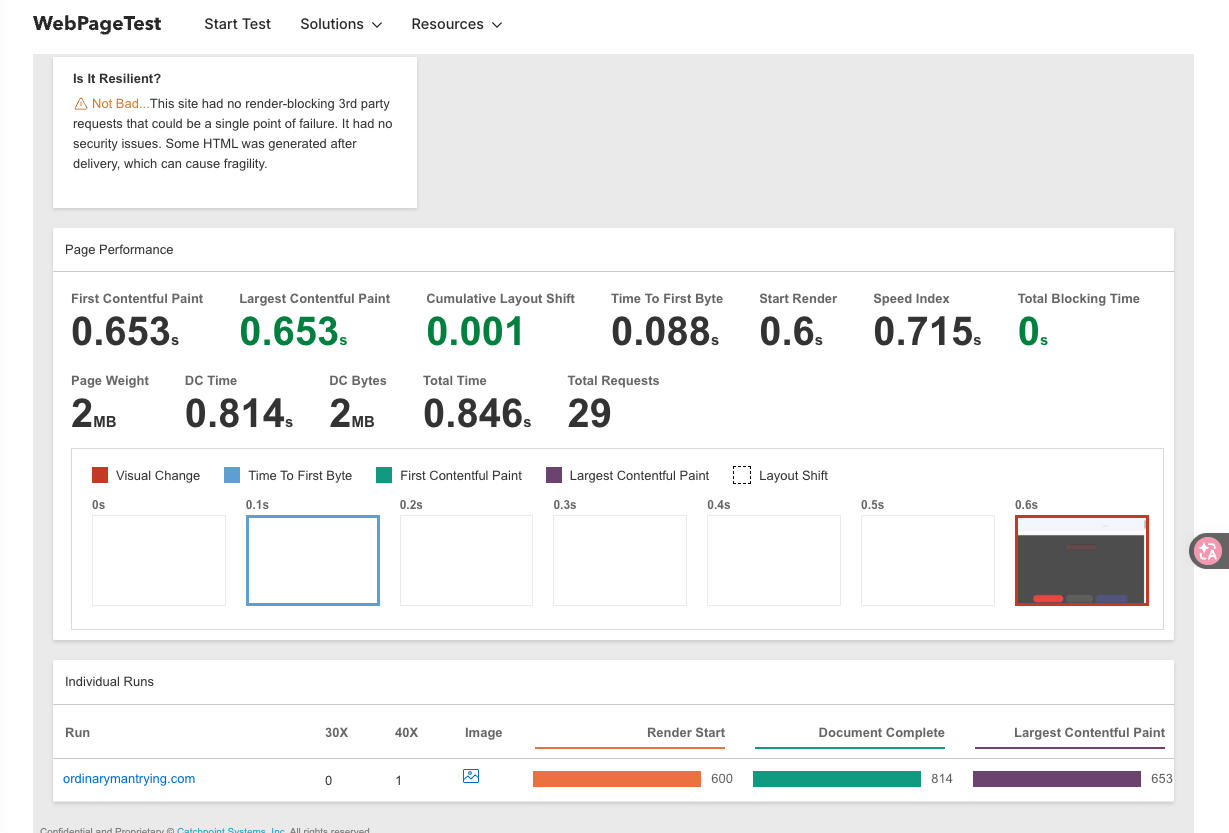
Task: Select the 0.6s filmstrip frame
Action: pos(1082,560)
